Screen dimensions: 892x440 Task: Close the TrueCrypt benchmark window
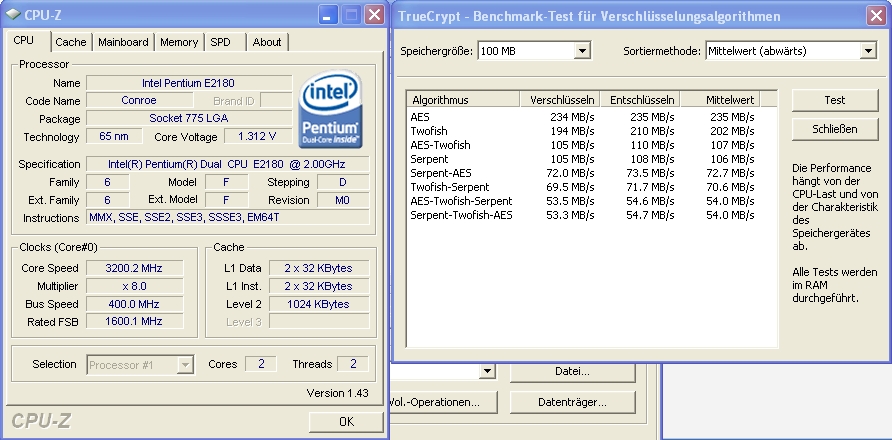tap(877, 16)
